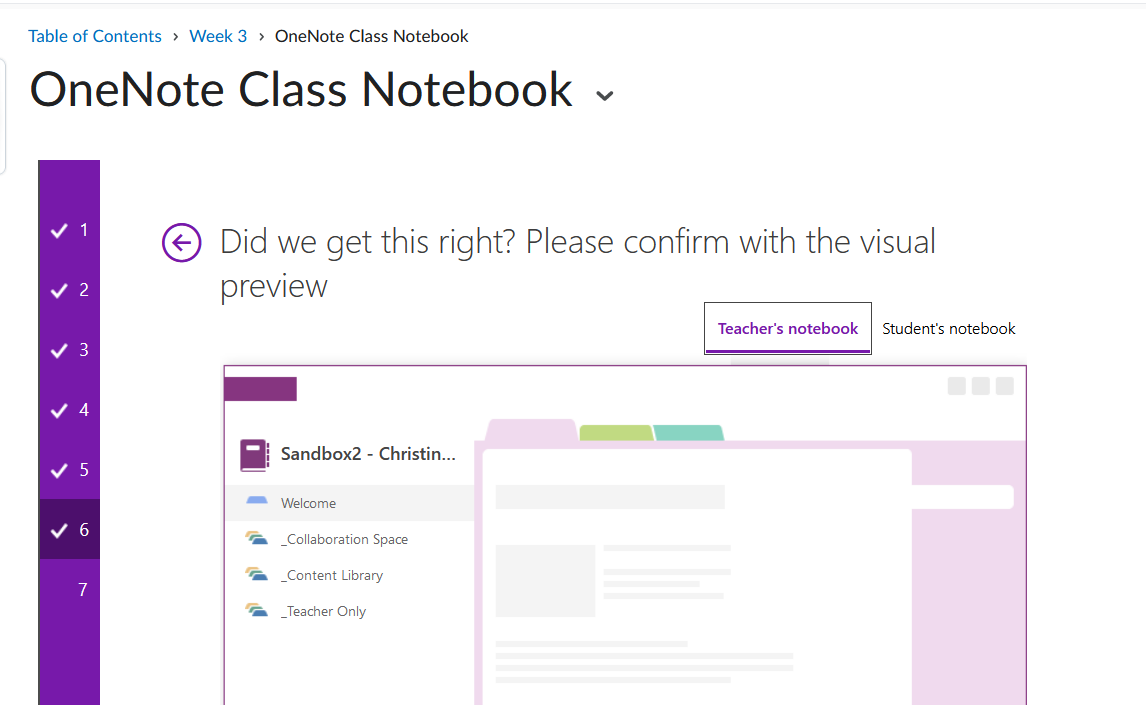Viewport: 1146px width, 705px height.
Task: Click the _Content Library section group icon
Action: point(257,575)
